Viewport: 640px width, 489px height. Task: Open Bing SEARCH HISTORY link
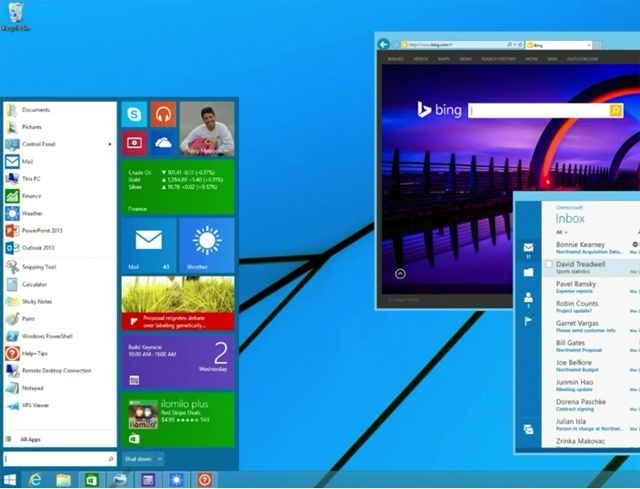(x=498, y=59)
